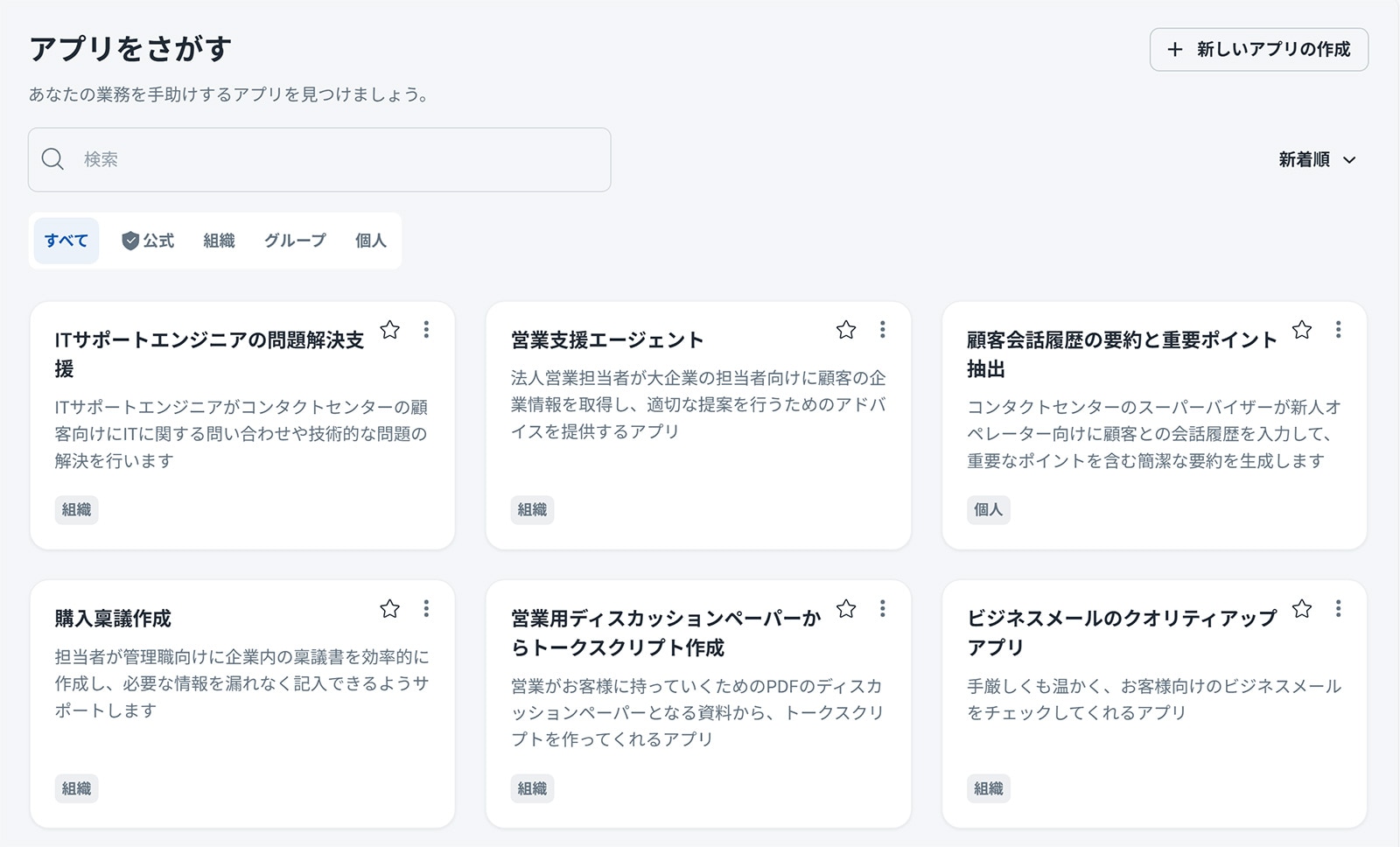Open three-dot menu on 購入稟議作成 card

(x=426, y=609)
